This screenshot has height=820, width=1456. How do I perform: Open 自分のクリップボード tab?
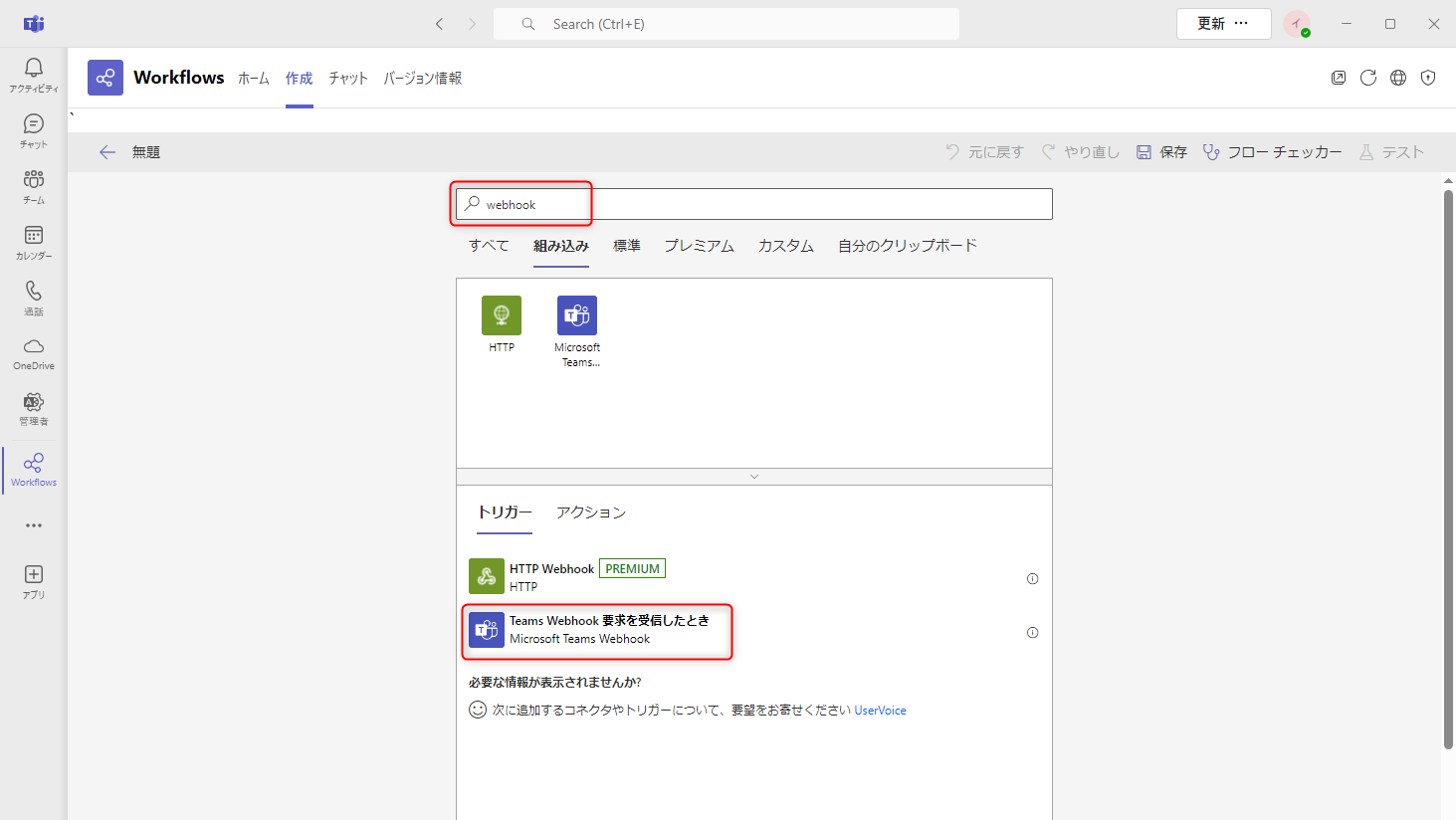pyautogui.click(x=908, y=246)
